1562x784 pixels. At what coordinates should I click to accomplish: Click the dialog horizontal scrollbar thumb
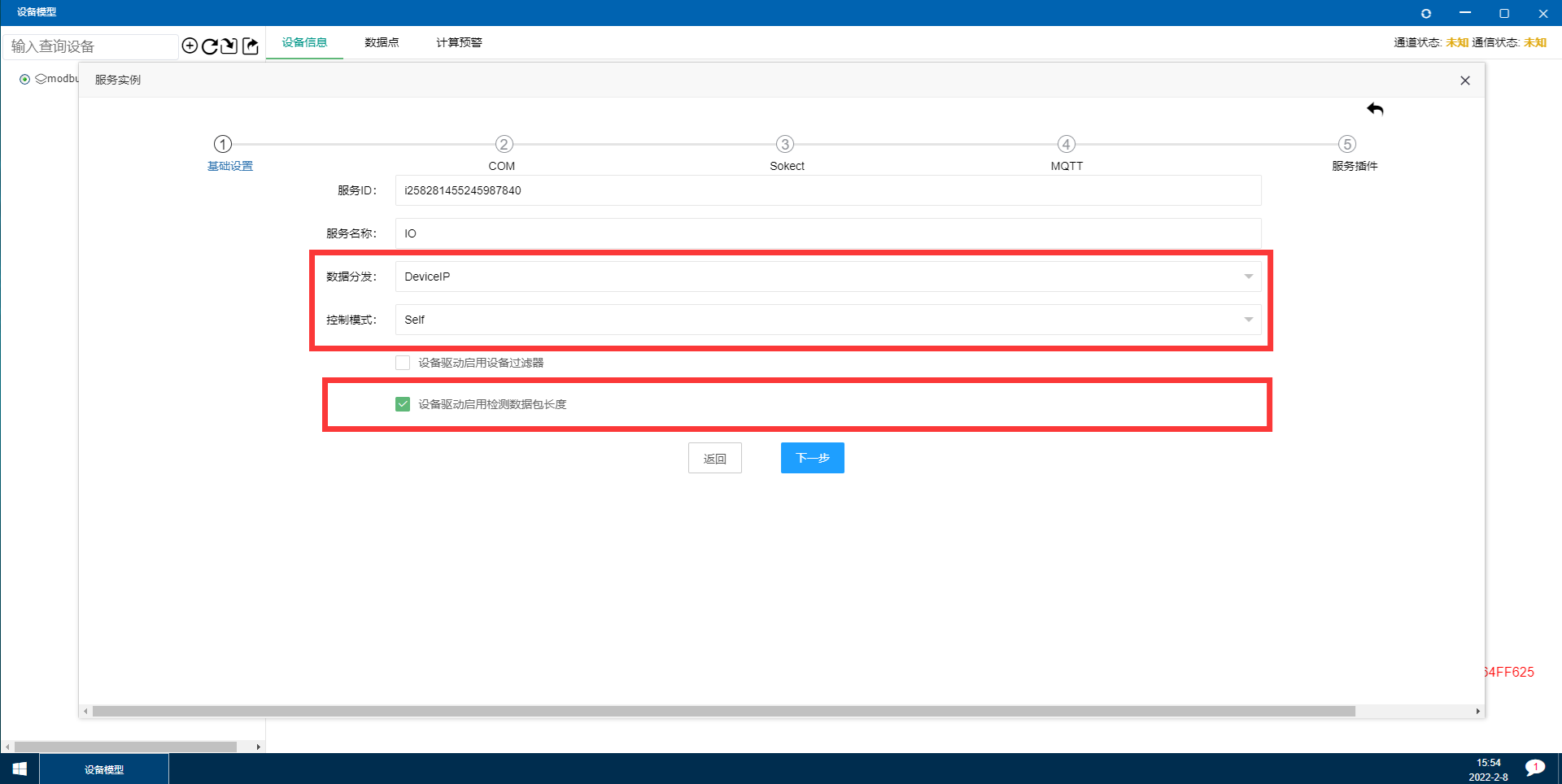[x=724, y=712]
